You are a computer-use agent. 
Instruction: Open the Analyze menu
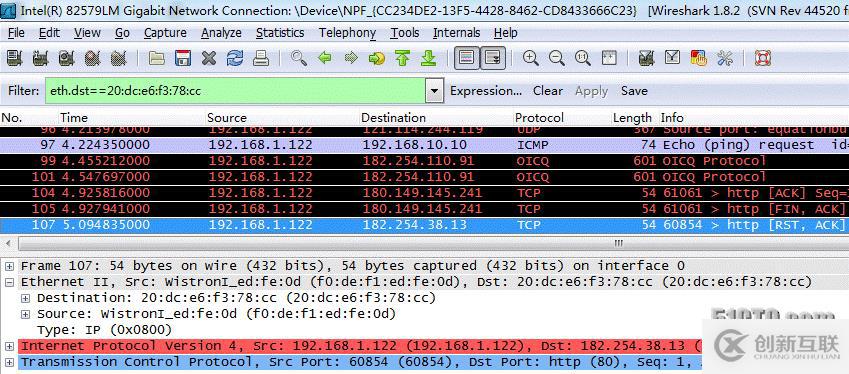coord(221,33)
